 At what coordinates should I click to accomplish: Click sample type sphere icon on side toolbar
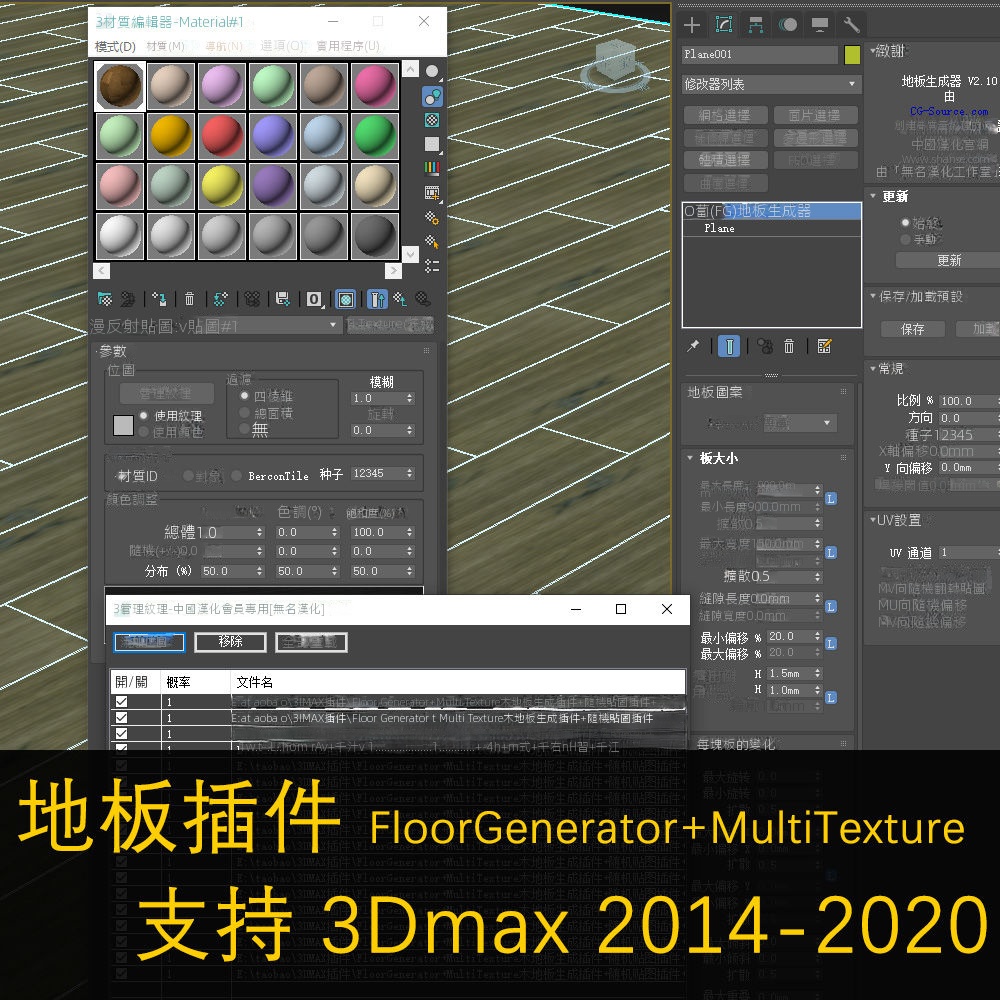tap(432, 72)
